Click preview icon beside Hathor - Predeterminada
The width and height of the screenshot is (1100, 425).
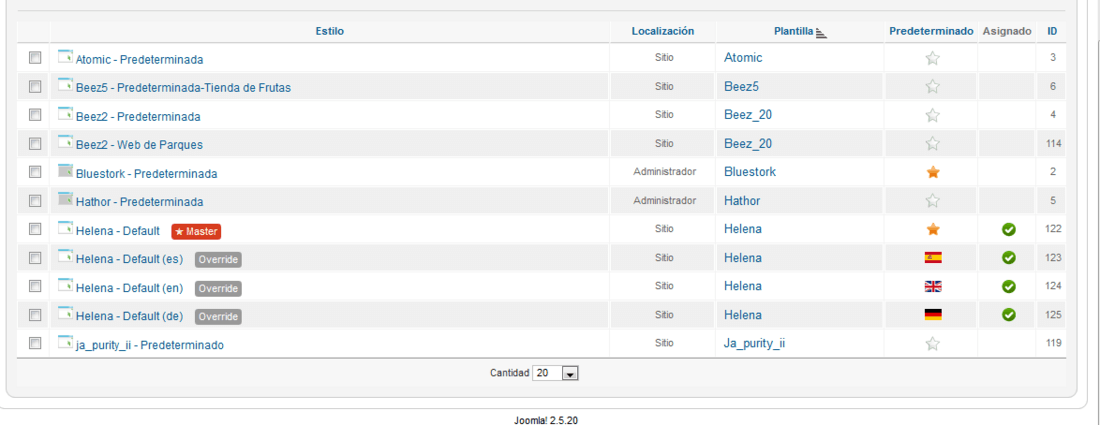coord(65,200)
